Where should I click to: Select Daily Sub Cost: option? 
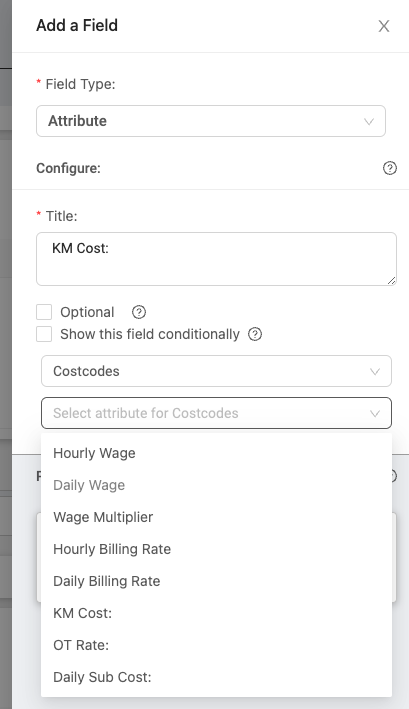[216, 677]
